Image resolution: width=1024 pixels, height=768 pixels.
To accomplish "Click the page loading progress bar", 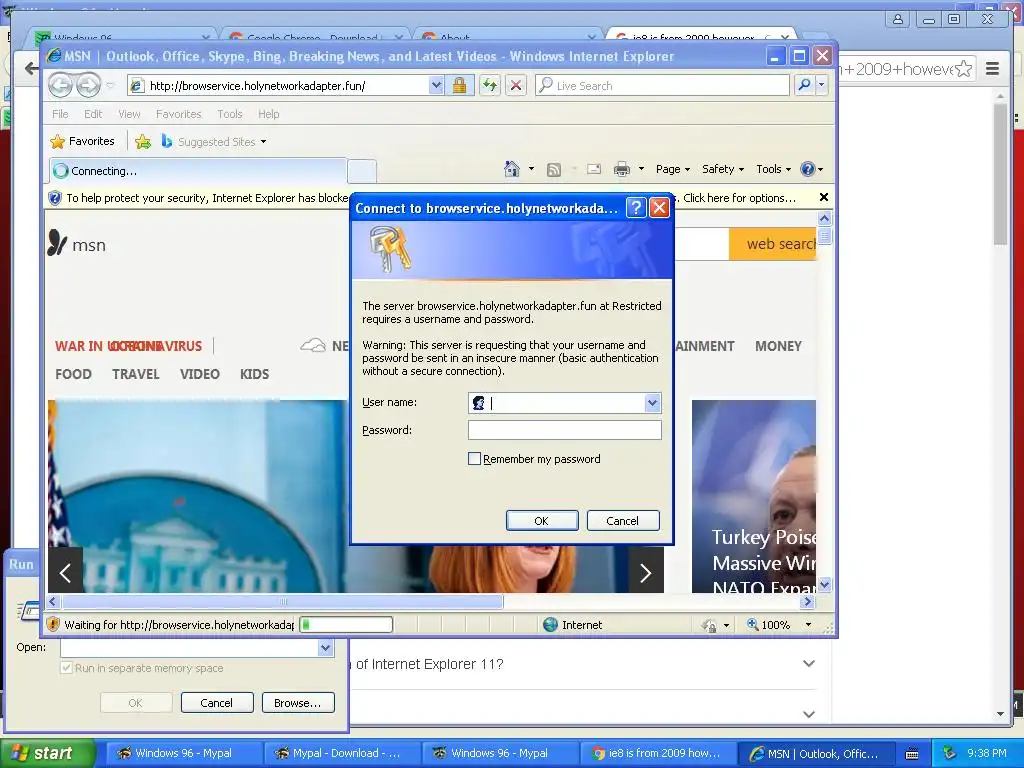I will point(346,625).
